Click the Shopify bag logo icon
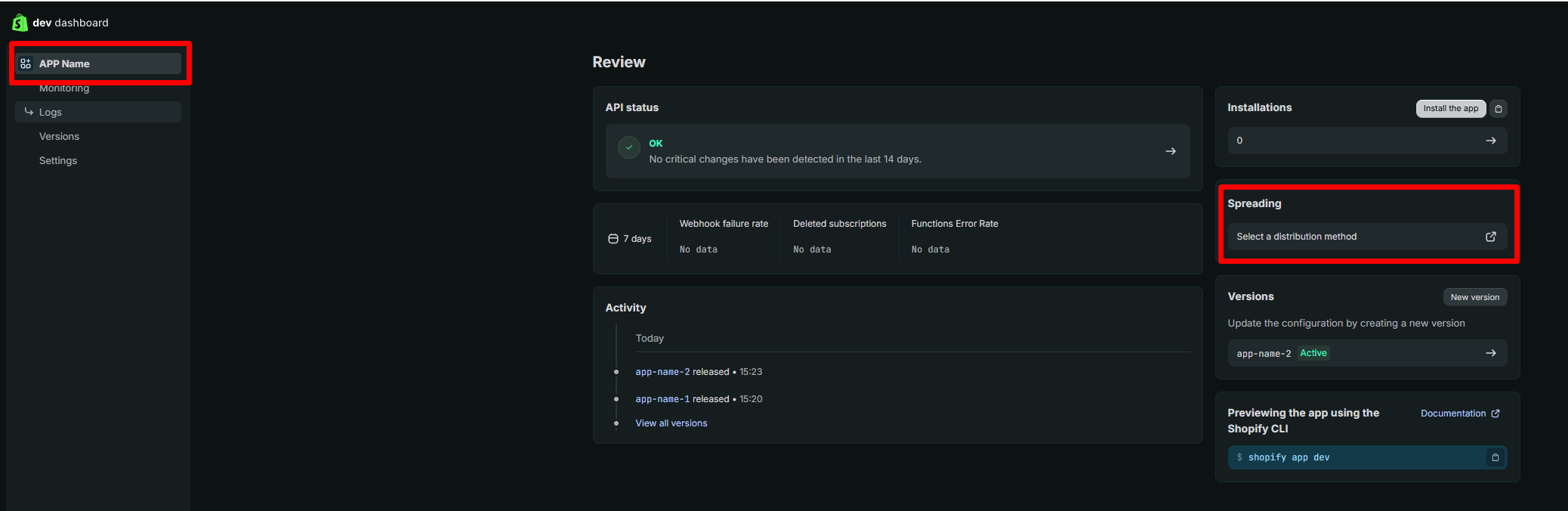Screen dimensions: 1568x511 (x=20, y=23)
